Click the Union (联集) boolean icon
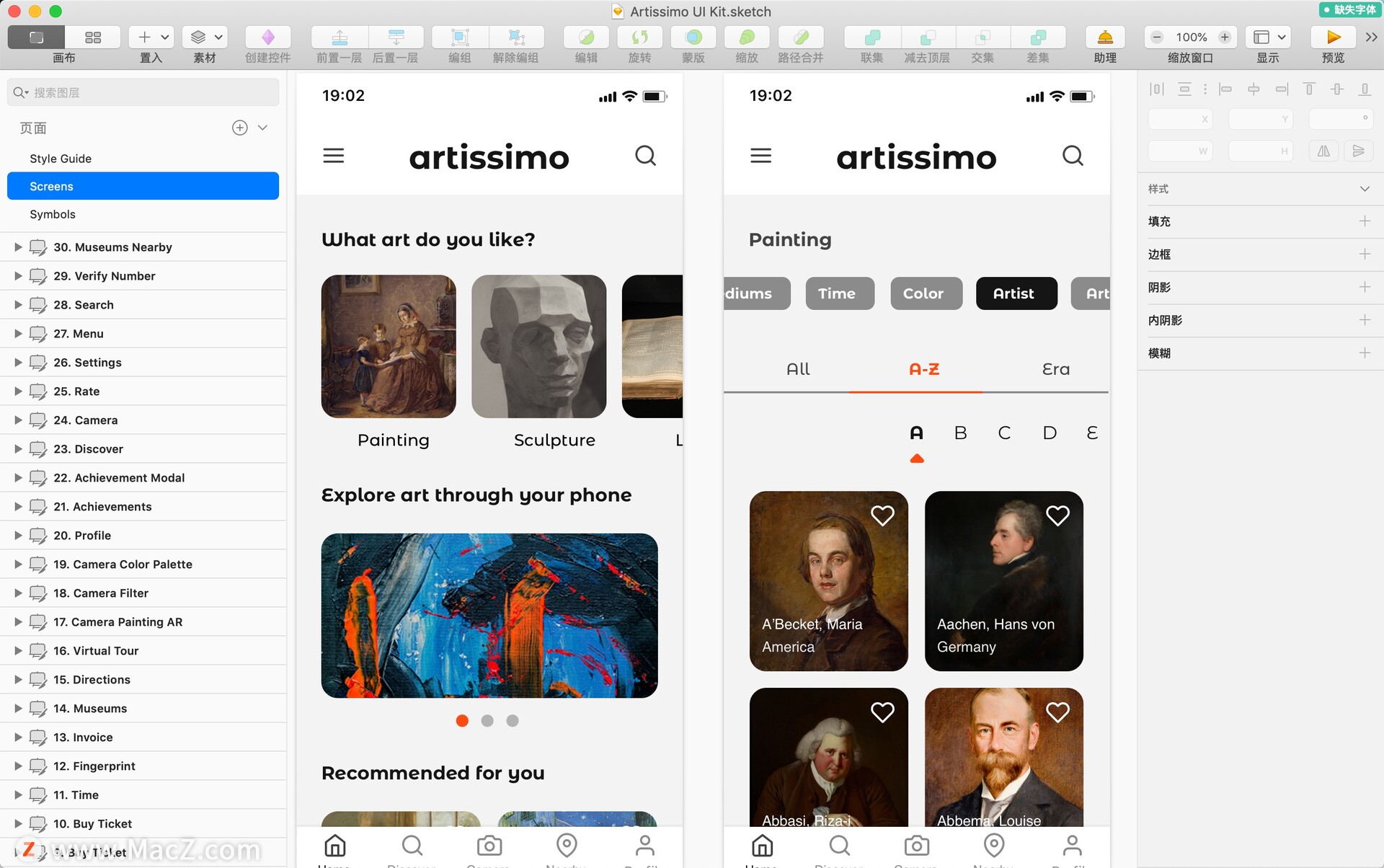The height and width of the screenshot is (868, 1384). pos(871,37)
